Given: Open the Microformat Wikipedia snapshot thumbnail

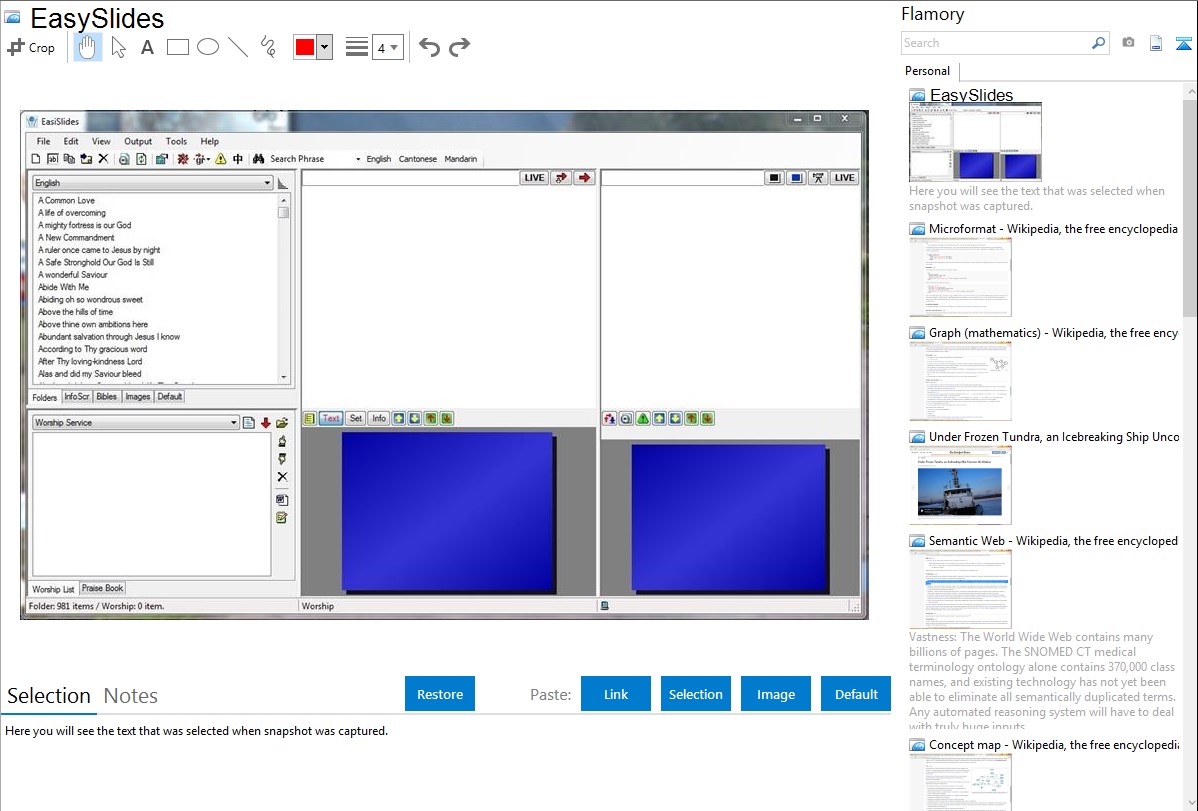Looking at the screenshot, I should click(960, 277).
